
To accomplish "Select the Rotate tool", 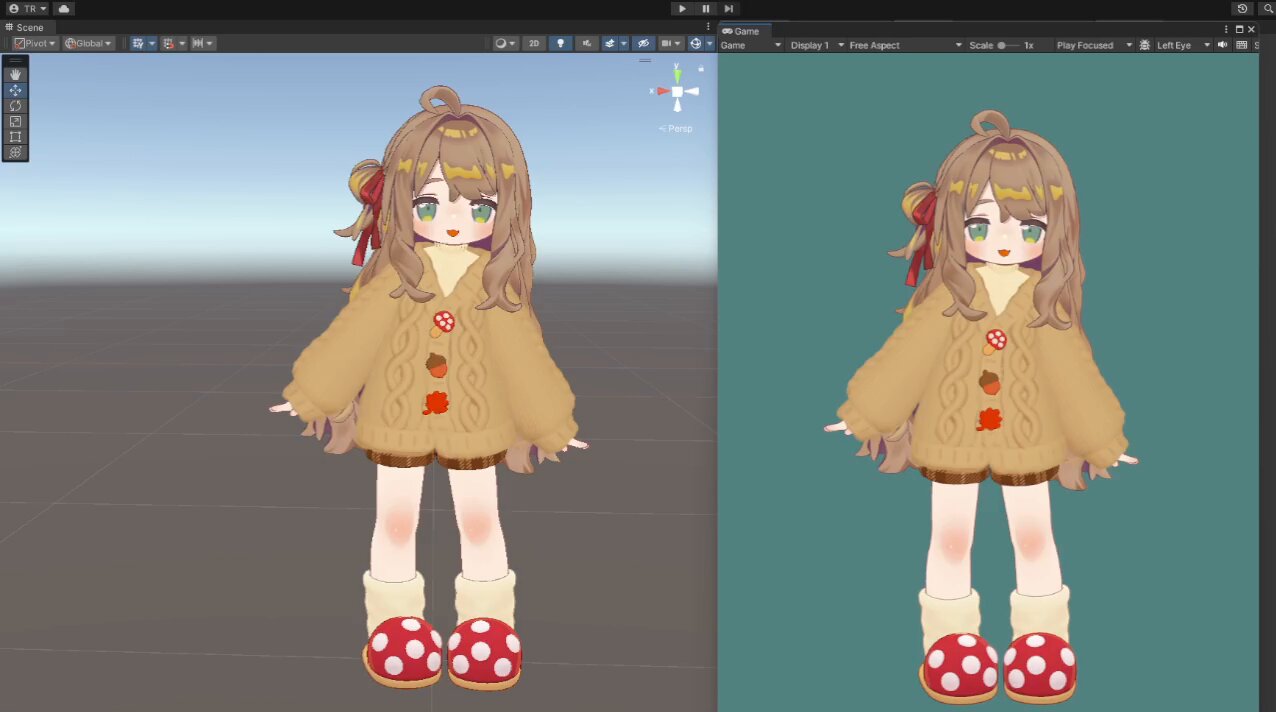I will (x=15, y=106).
